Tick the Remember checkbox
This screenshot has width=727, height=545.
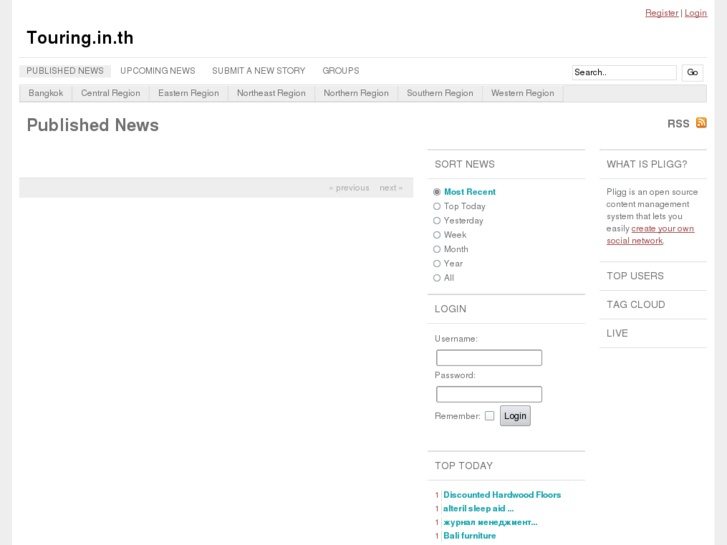tap(490, 416)
